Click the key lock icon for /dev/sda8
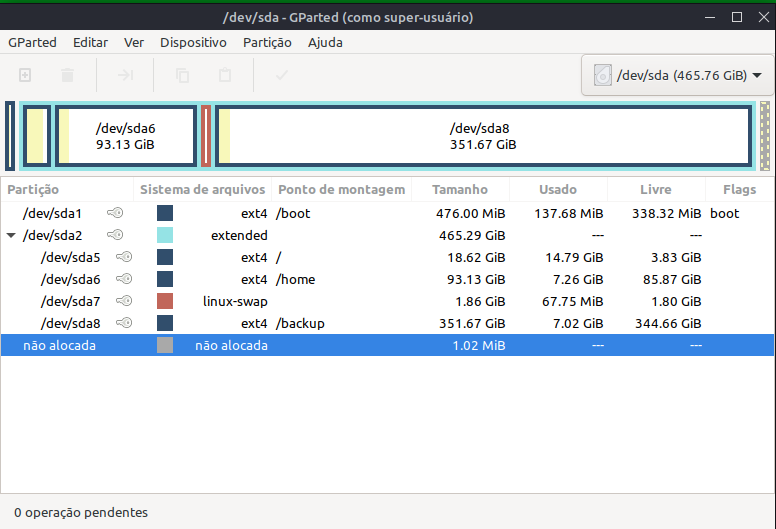This screenshot has width=776, height=529. [124, 323]
